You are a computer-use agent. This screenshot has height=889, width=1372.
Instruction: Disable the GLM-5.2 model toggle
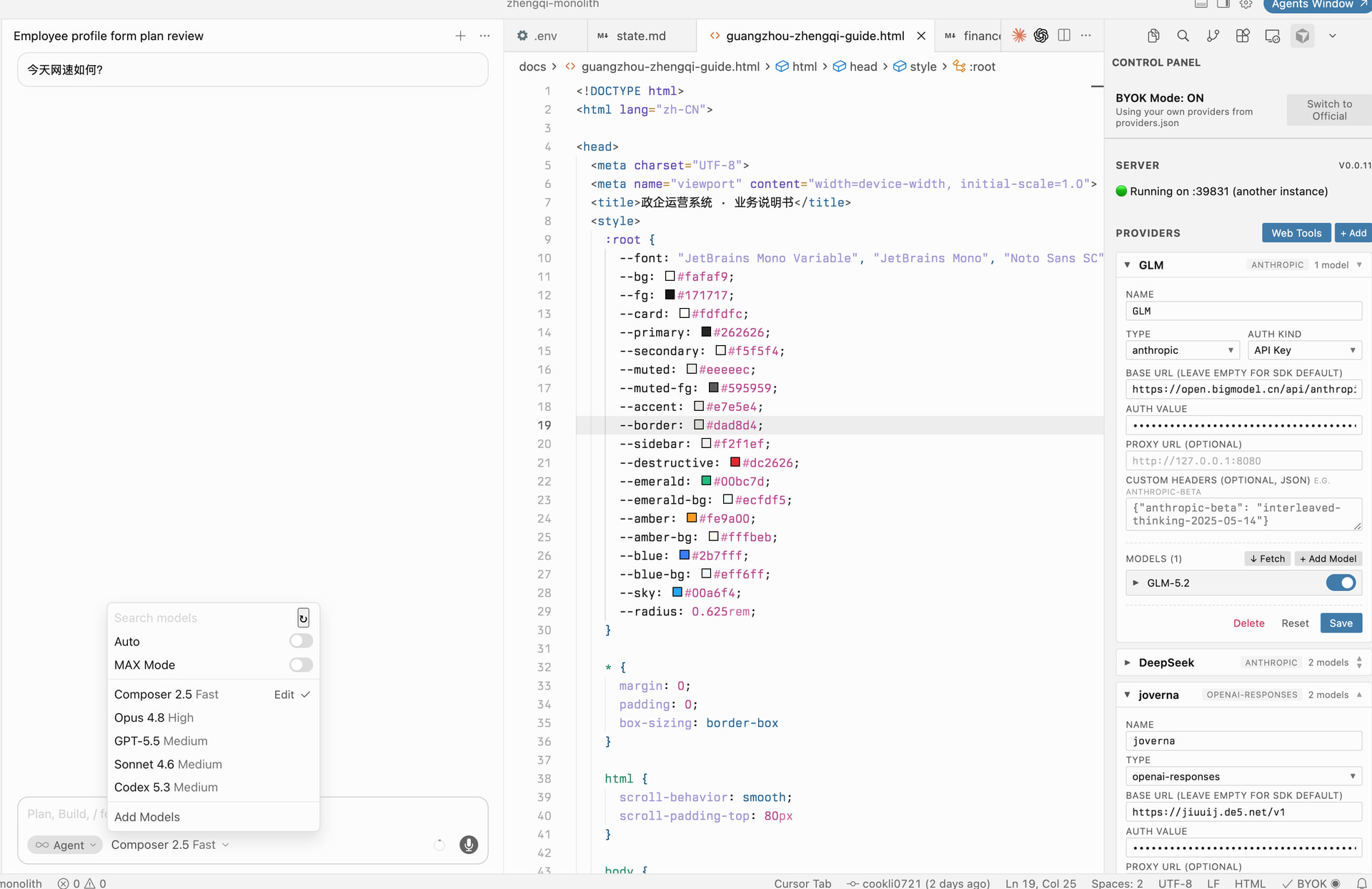[x=1341, y=583]
